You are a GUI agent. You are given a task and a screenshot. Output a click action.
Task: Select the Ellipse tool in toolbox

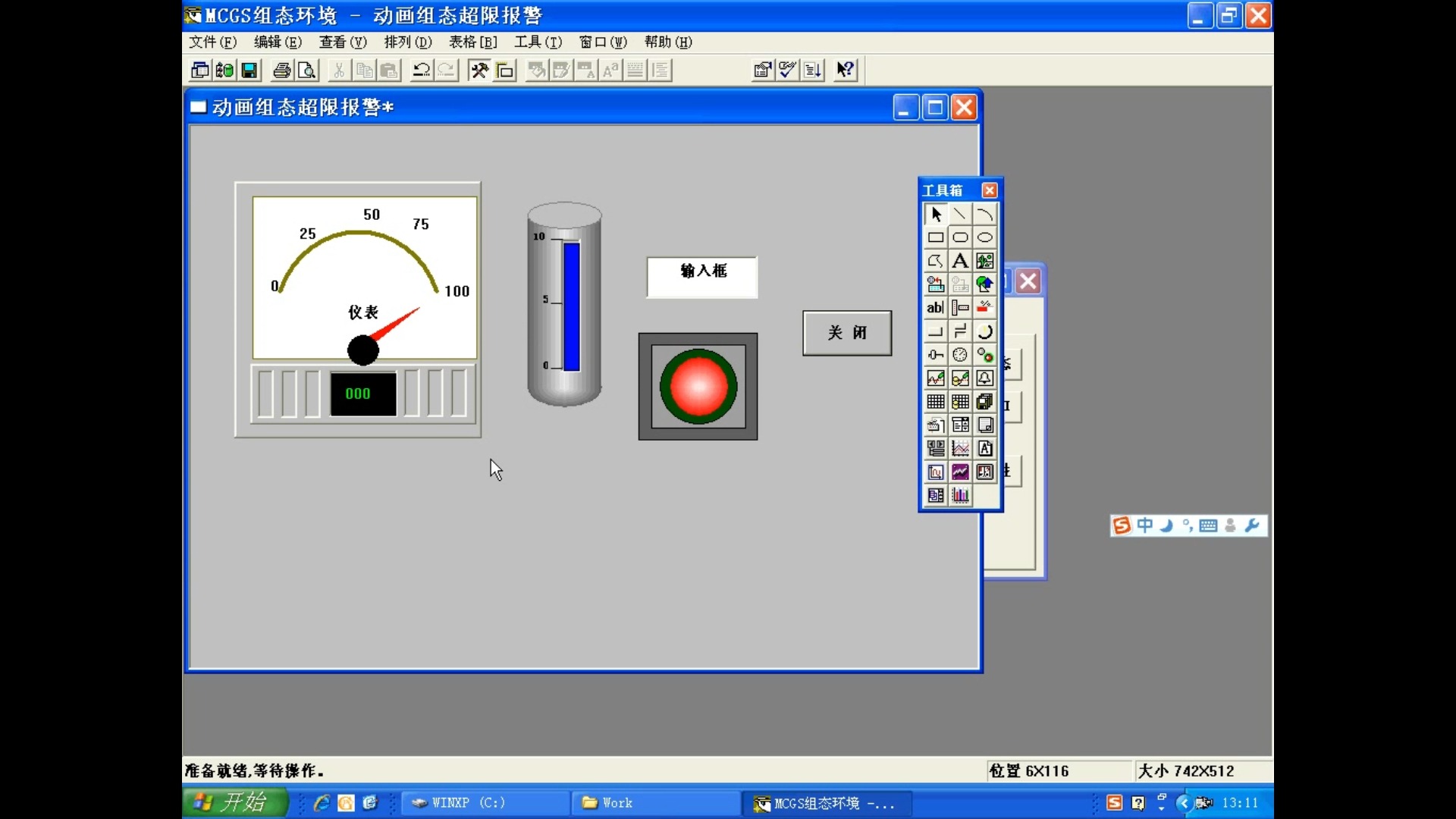coord(984,238)
